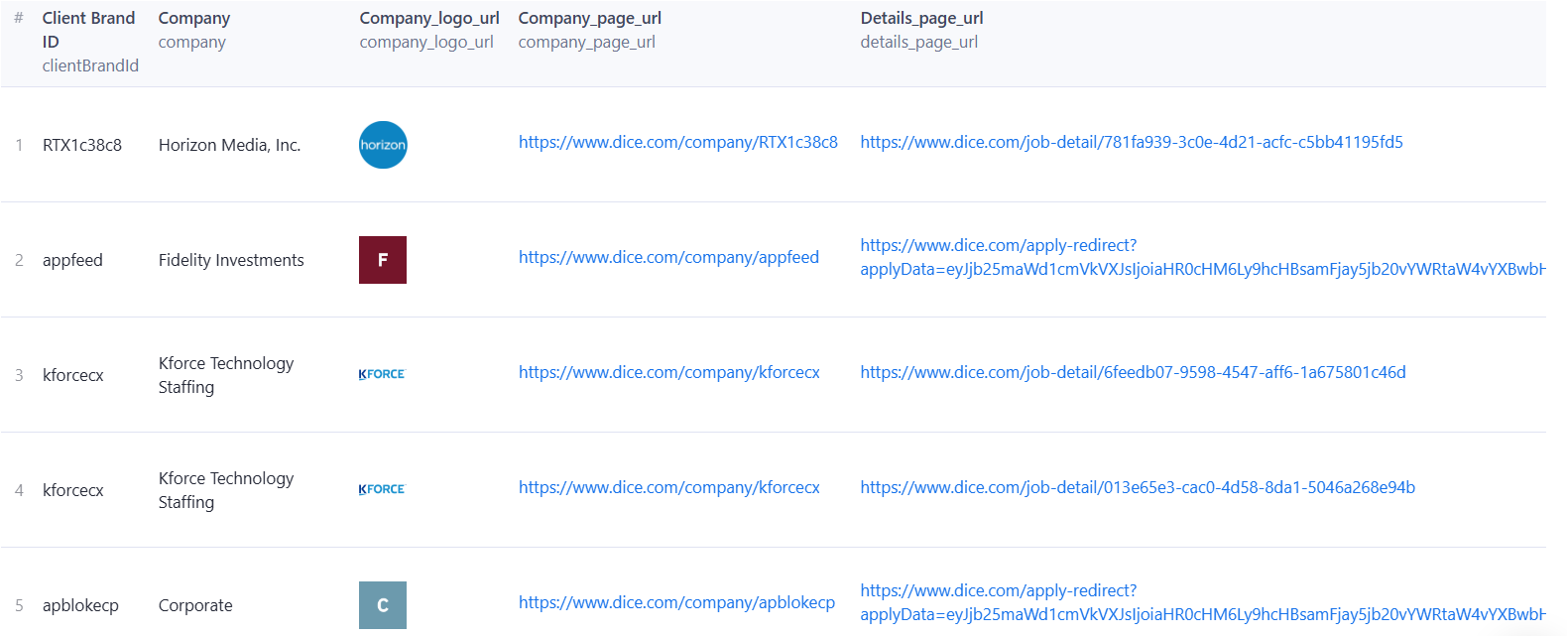
Task: Click the # index column header
Action: [x=18, y=18]
